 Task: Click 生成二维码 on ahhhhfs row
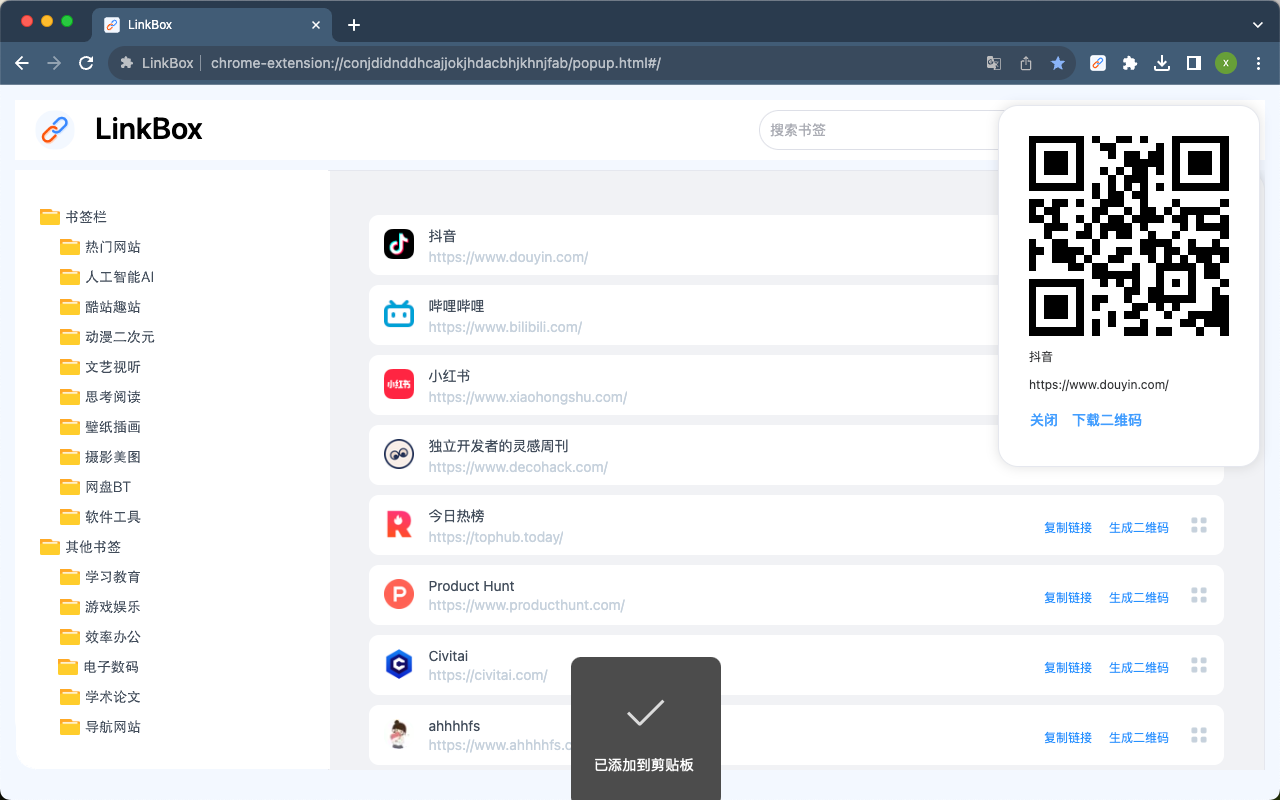pyautogui.click(x=1139, y=737)
